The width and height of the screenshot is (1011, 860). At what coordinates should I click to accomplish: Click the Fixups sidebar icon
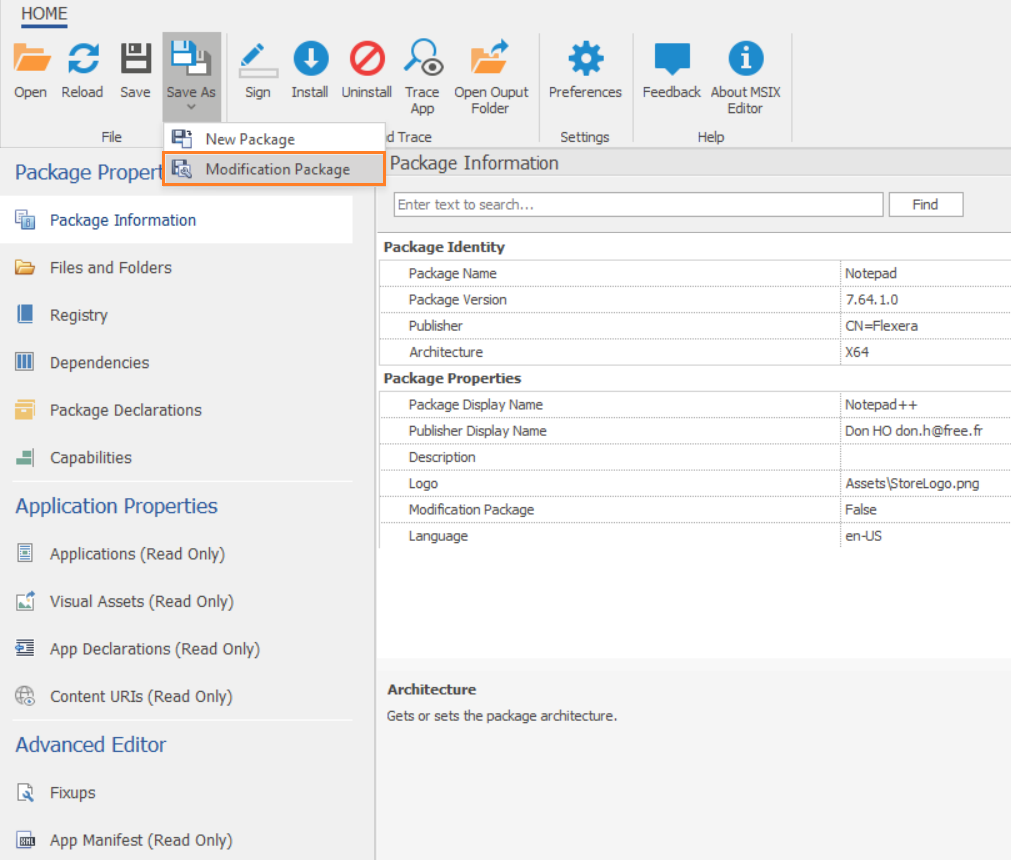25,792
